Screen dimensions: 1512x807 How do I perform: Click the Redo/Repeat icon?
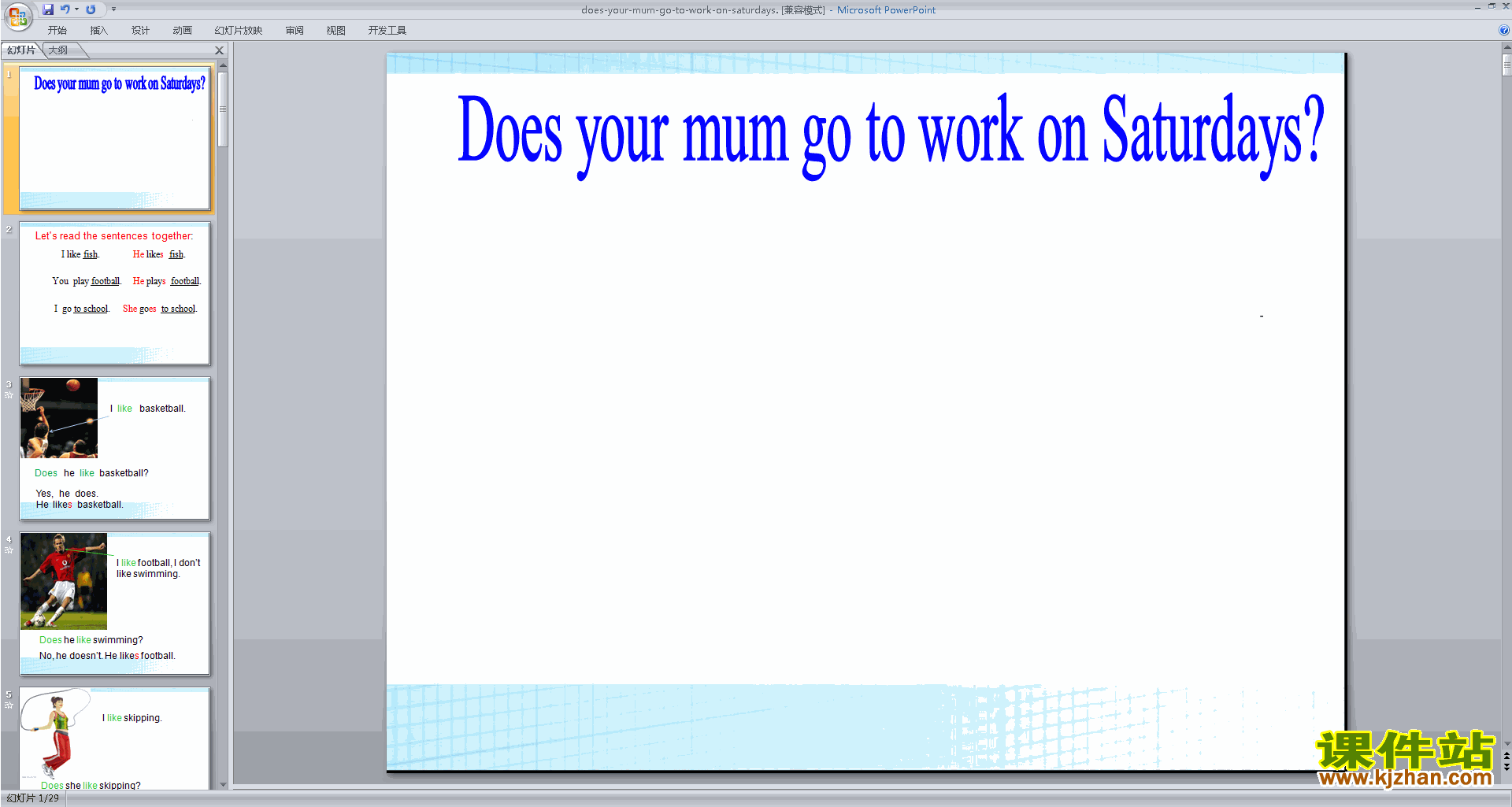(91, 9)
